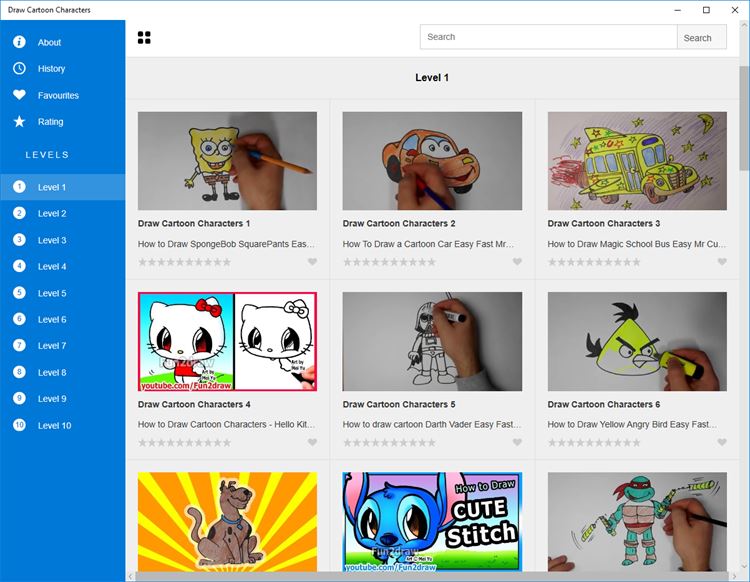
Task: Open the Ninja Turtle drawing thumbnail
Action: [637, 522]
